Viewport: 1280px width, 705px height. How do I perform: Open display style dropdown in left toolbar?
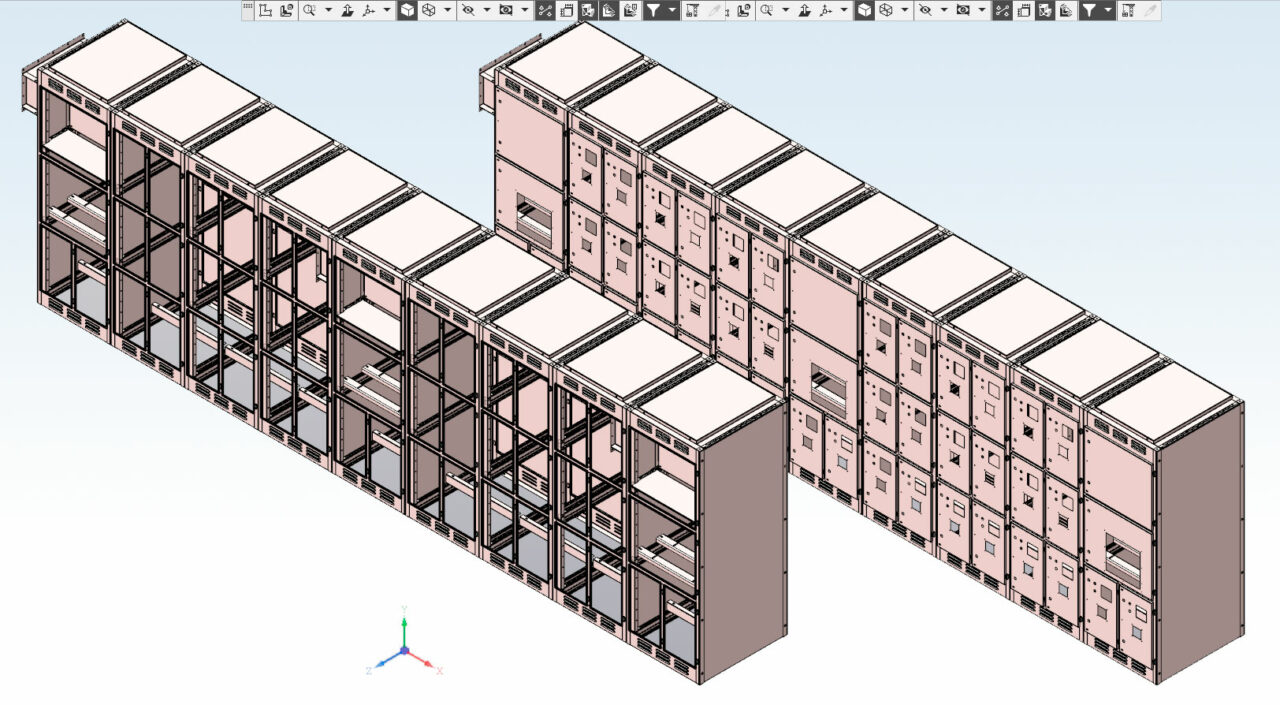447,10
